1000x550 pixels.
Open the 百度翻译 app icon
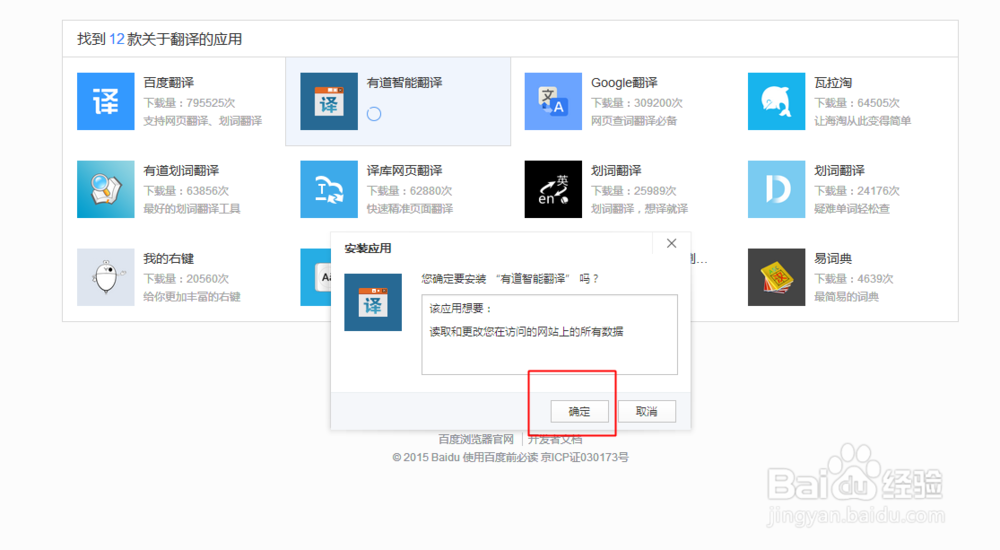[x=106, y=101]
